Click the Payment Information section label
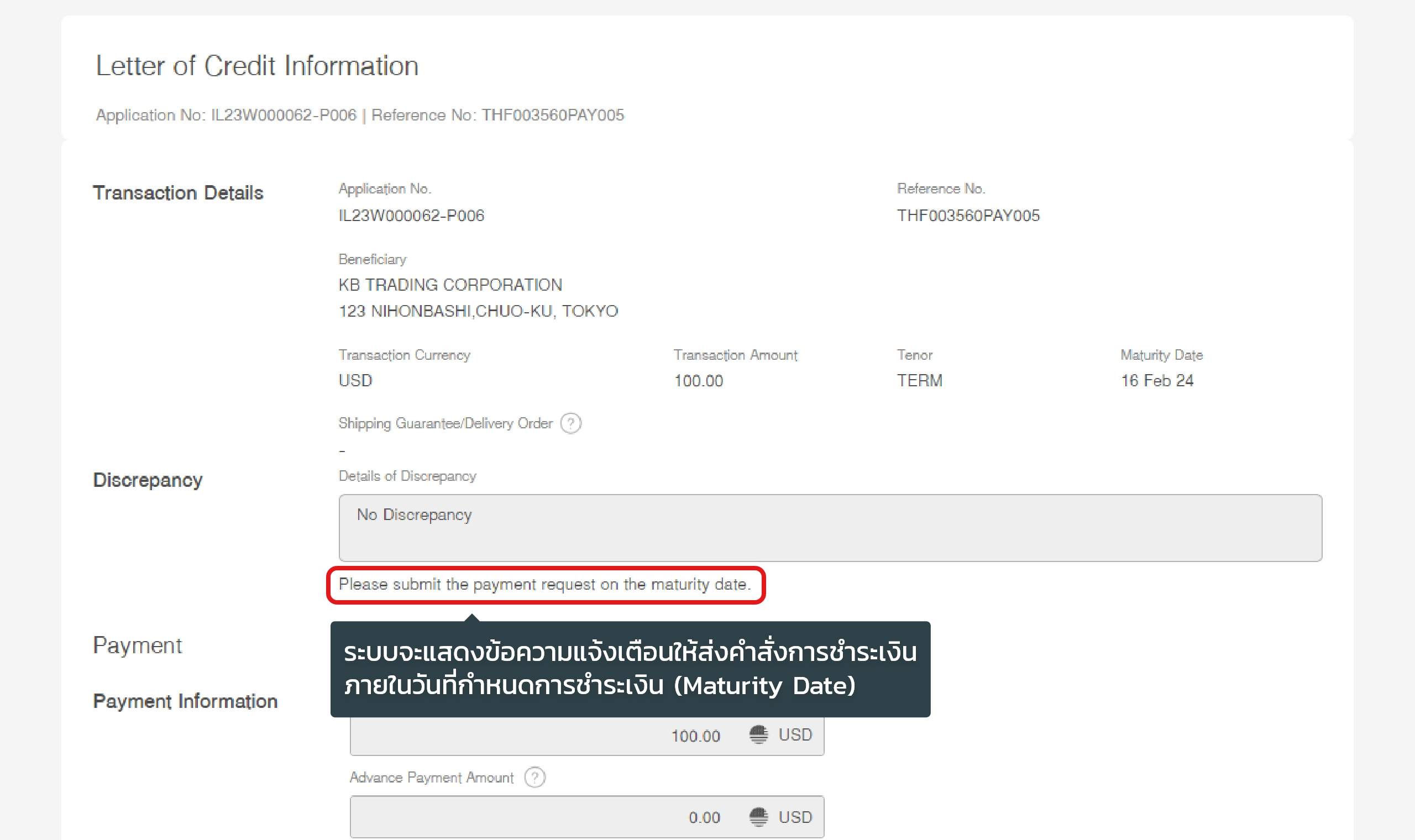This screenshot has width=1415, height=840. point(185,701)
